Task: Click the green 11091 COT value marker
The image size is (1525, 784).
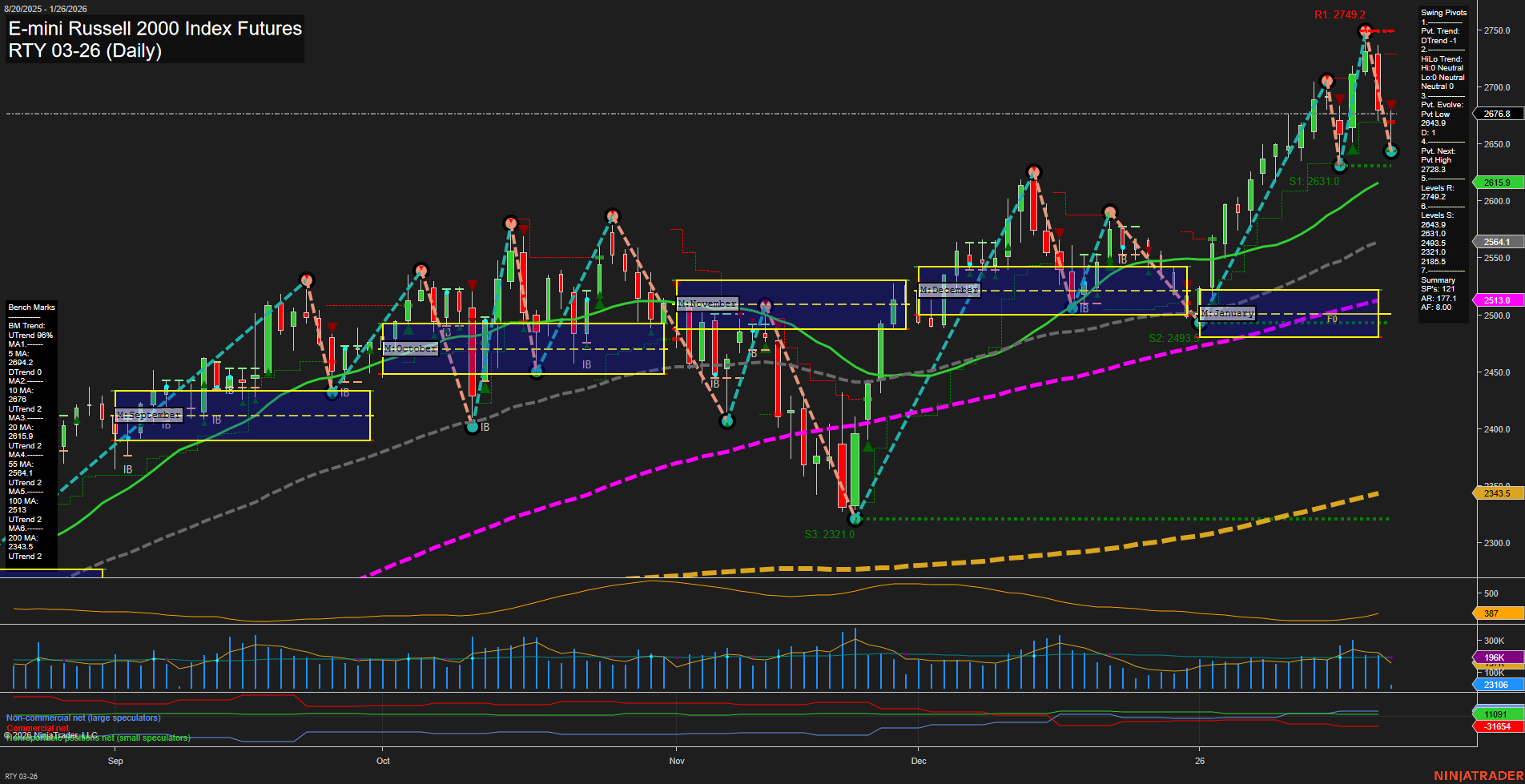Action: click(1496, 712)
